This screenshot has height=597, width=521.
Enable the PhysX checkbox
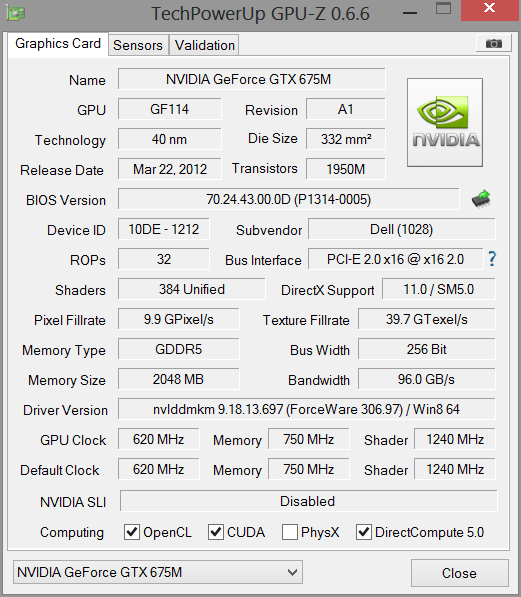[290, 532]
